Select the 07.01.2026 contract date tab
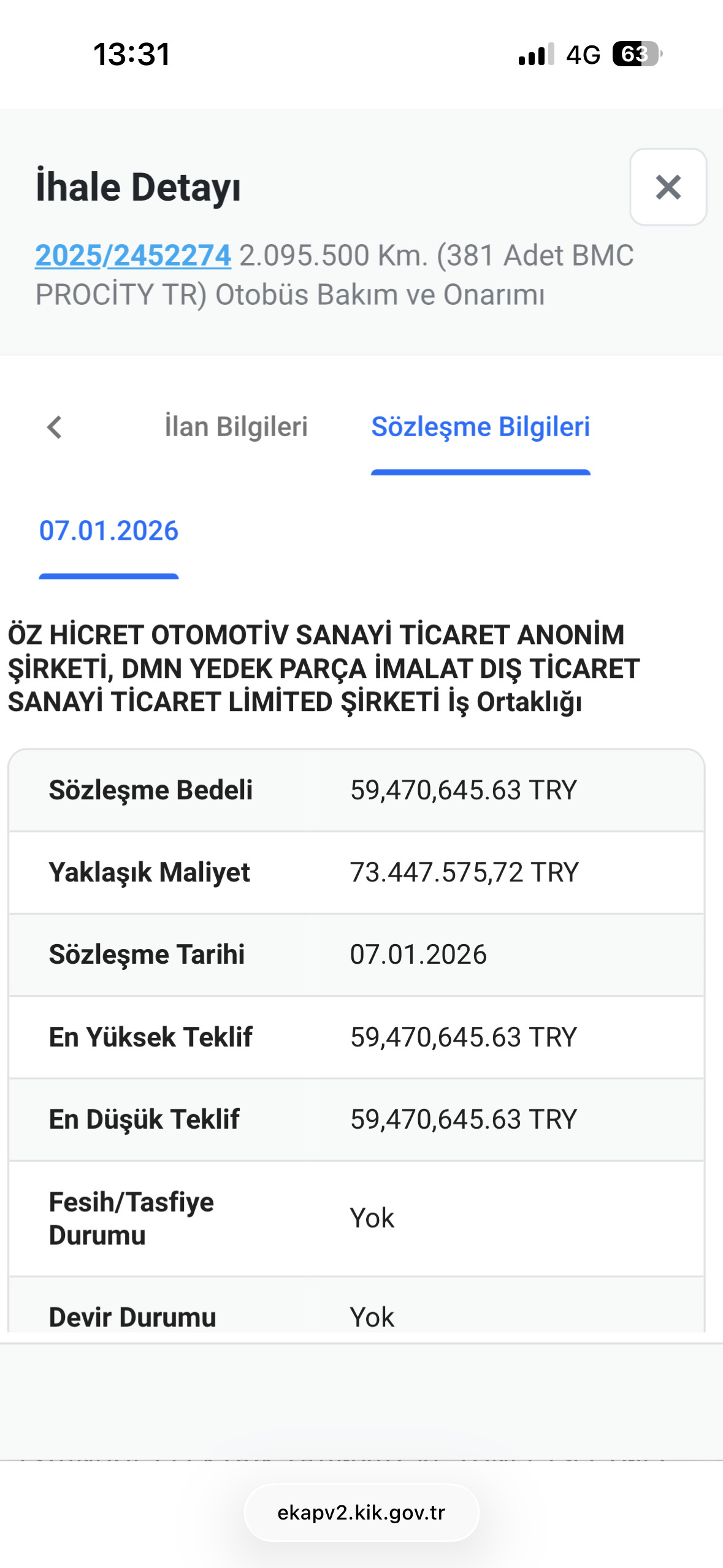 [x=109, y=531]
